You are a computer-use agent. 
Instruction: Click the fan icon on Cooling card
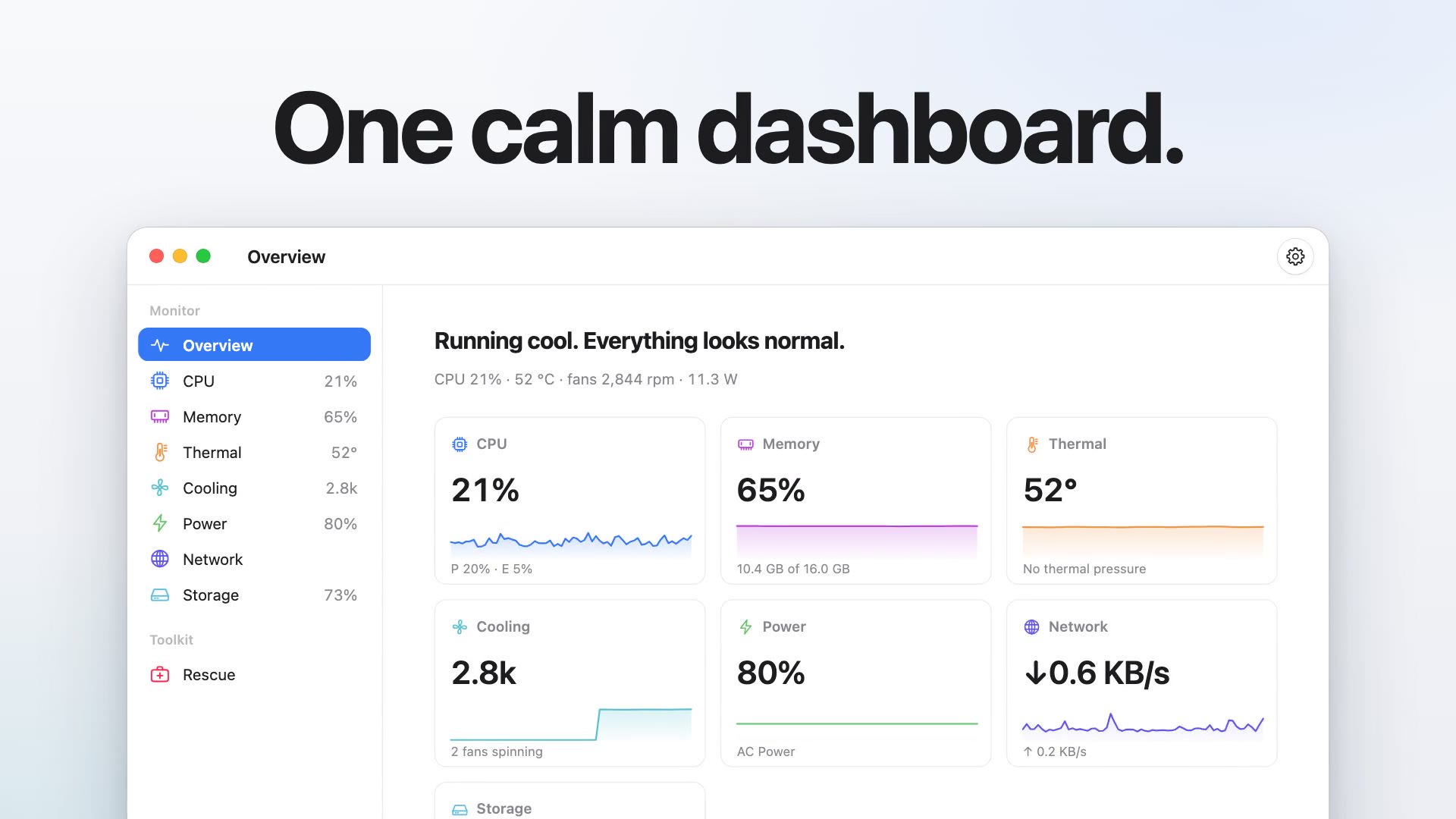pos(460,627)
